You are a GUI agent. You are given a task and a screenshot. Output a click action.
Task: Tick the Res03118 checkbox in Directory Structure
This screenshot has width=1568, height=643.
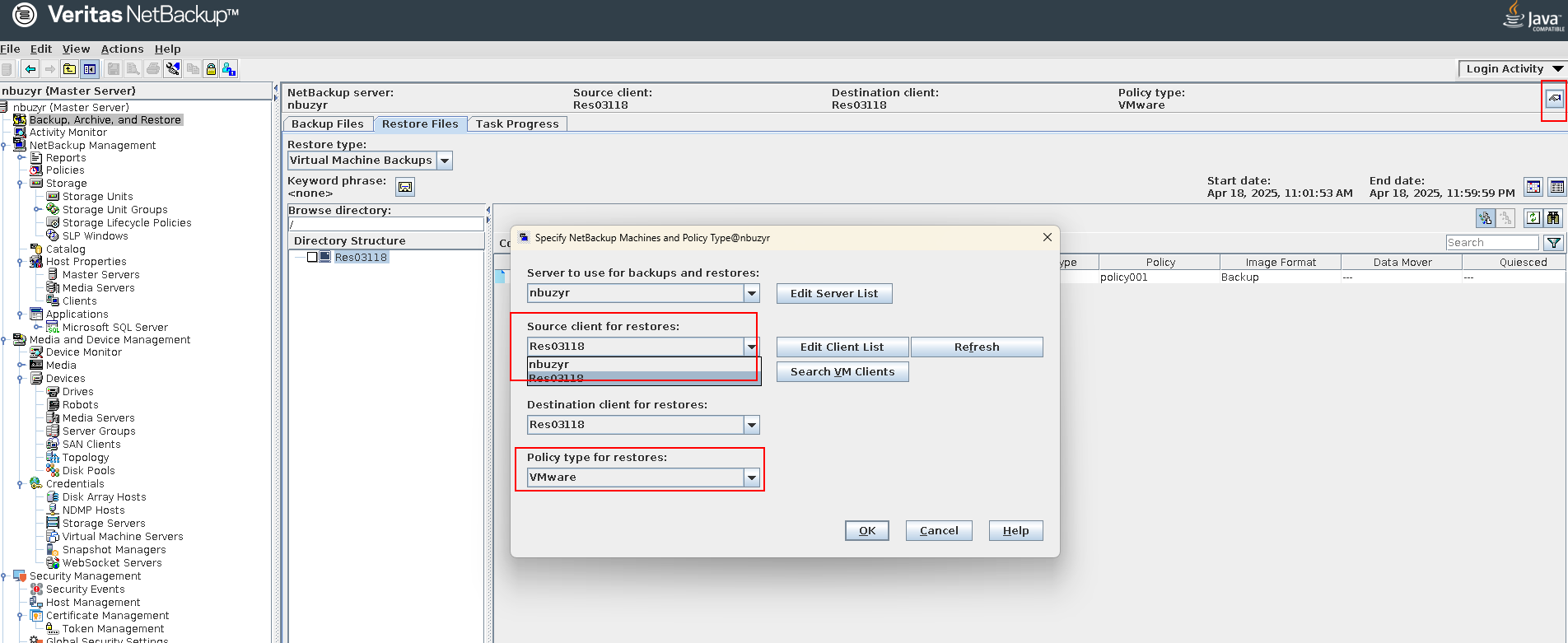[312, 257]
